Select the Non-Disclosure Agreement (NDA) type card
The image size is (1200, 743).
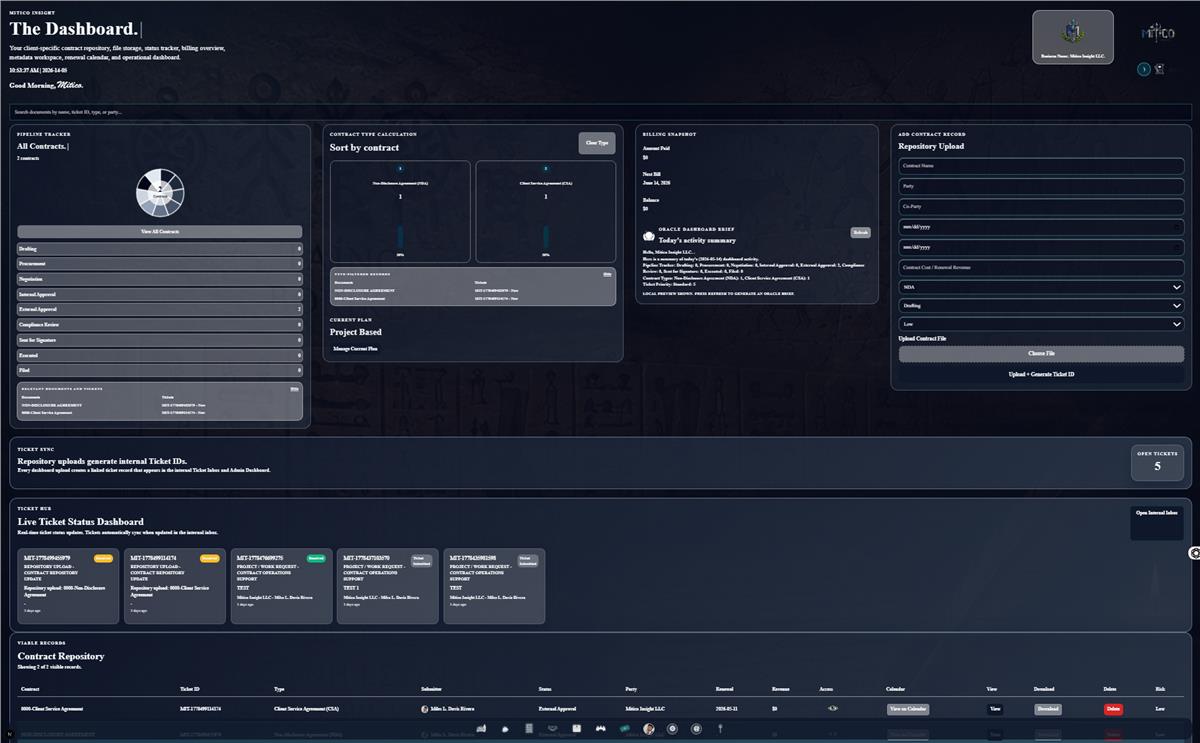(x=400, y=212)
